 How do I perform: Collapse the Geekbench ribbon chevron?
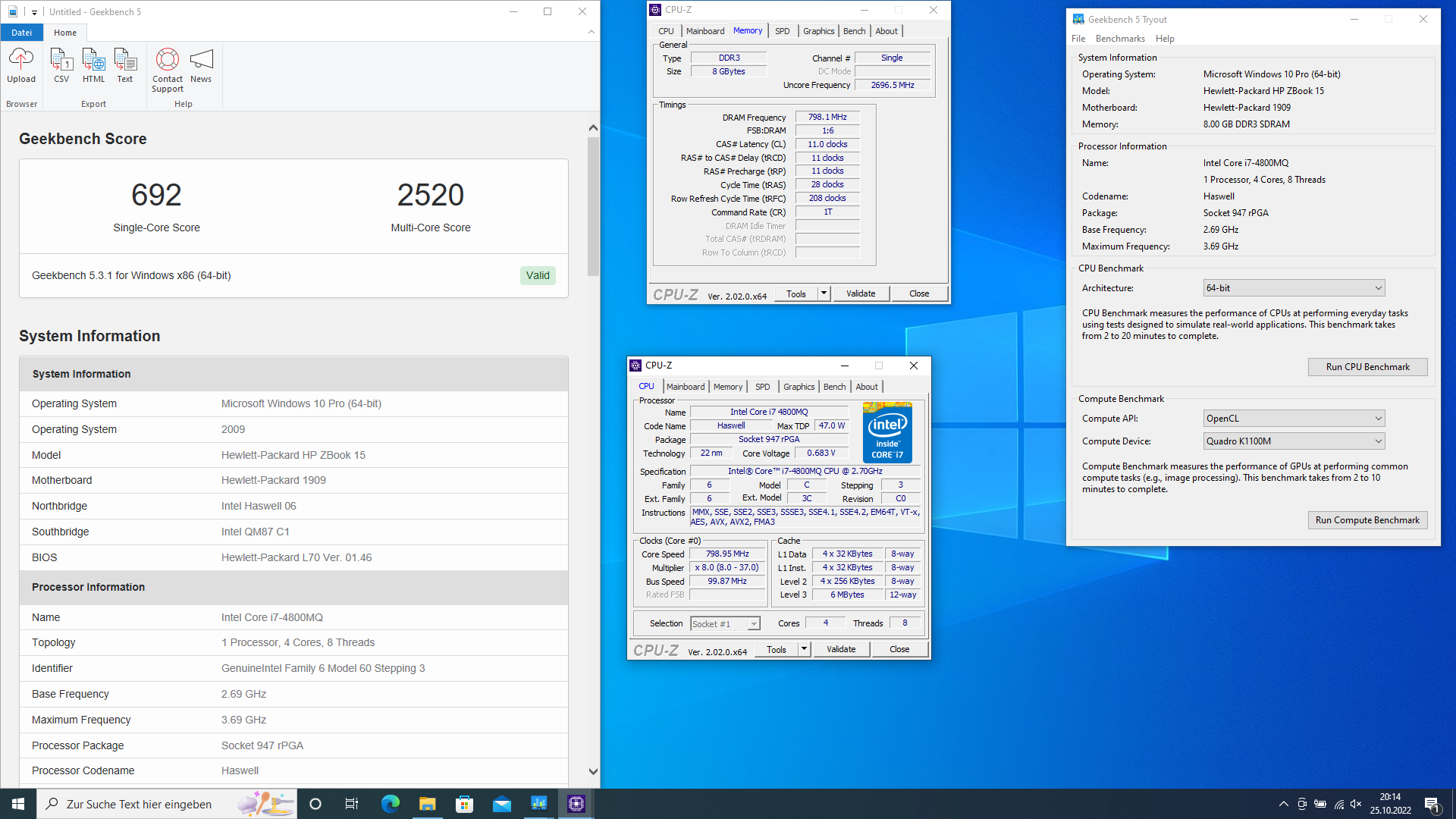(x=591, y=32)
